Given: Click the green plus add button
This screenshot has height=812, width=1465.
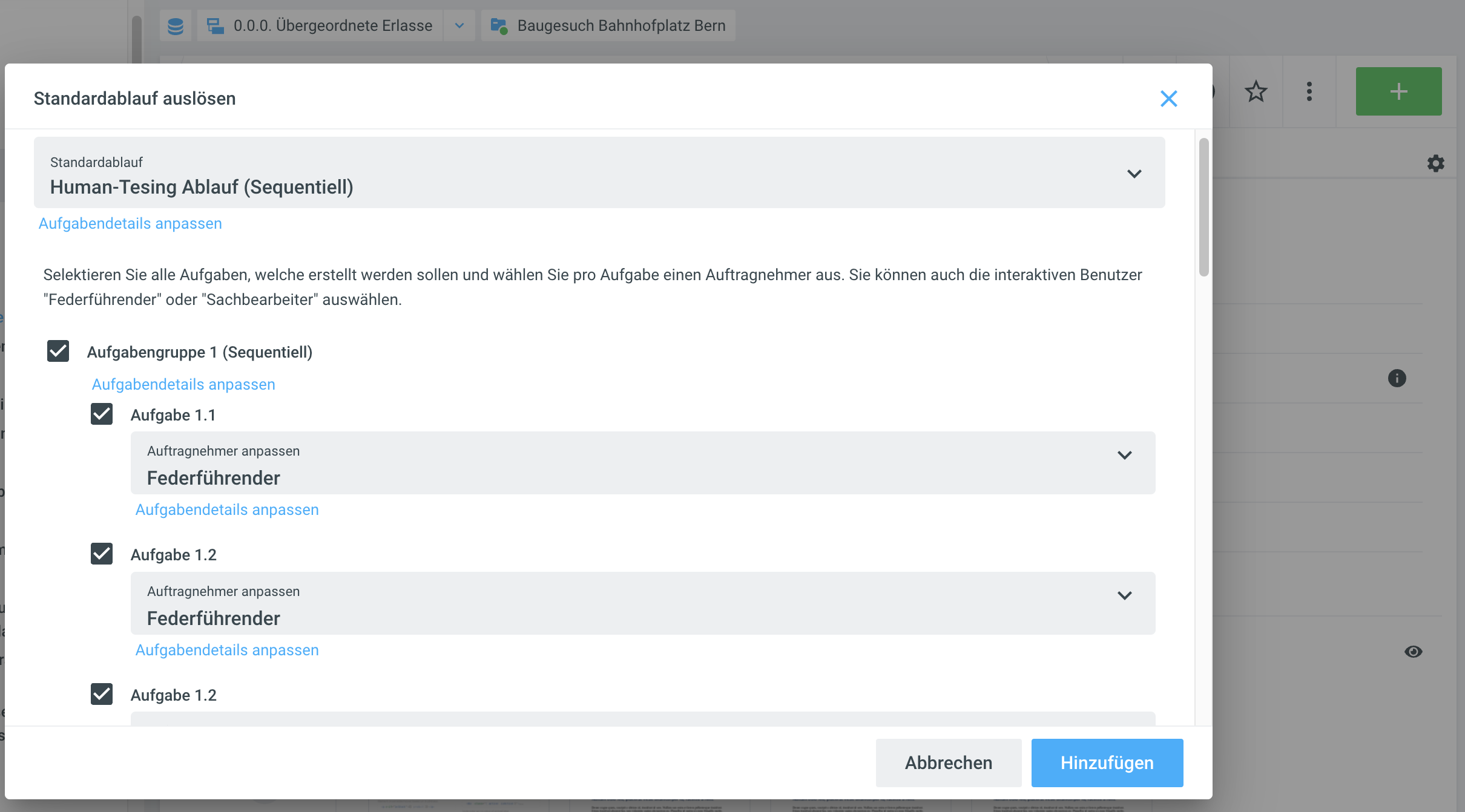Looking at the screenshot, I should [x=1398, y=92].
